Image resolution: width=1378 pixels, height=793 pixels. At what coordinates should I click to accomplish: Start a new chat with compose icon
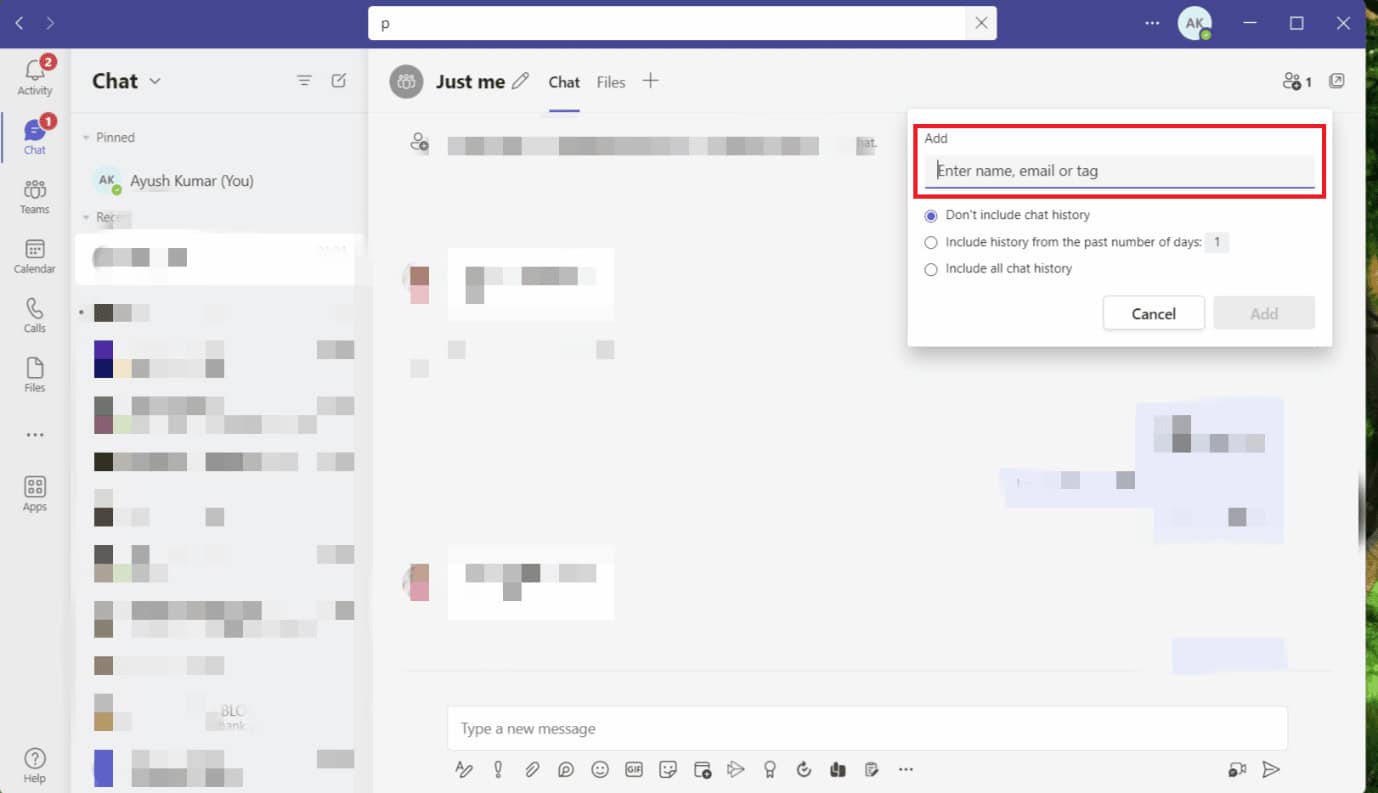339,81
